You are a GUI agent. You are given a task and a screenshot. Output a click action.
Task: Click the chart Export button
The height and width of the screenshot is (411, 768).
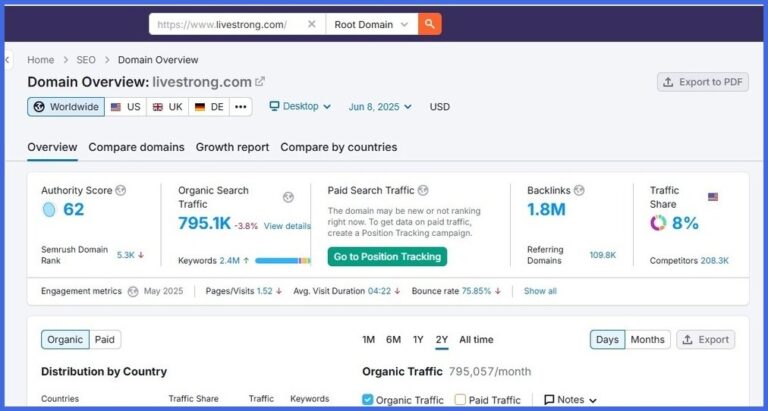(x=706, y=339)
